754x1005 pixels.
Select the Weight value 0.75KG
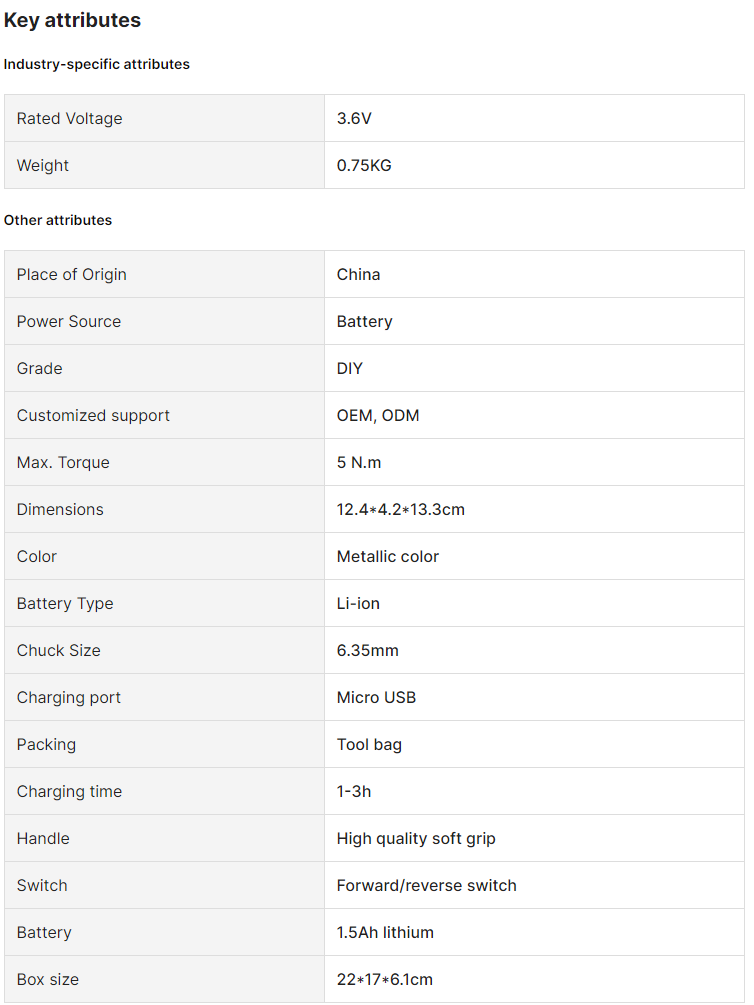[x=364, y=165]
